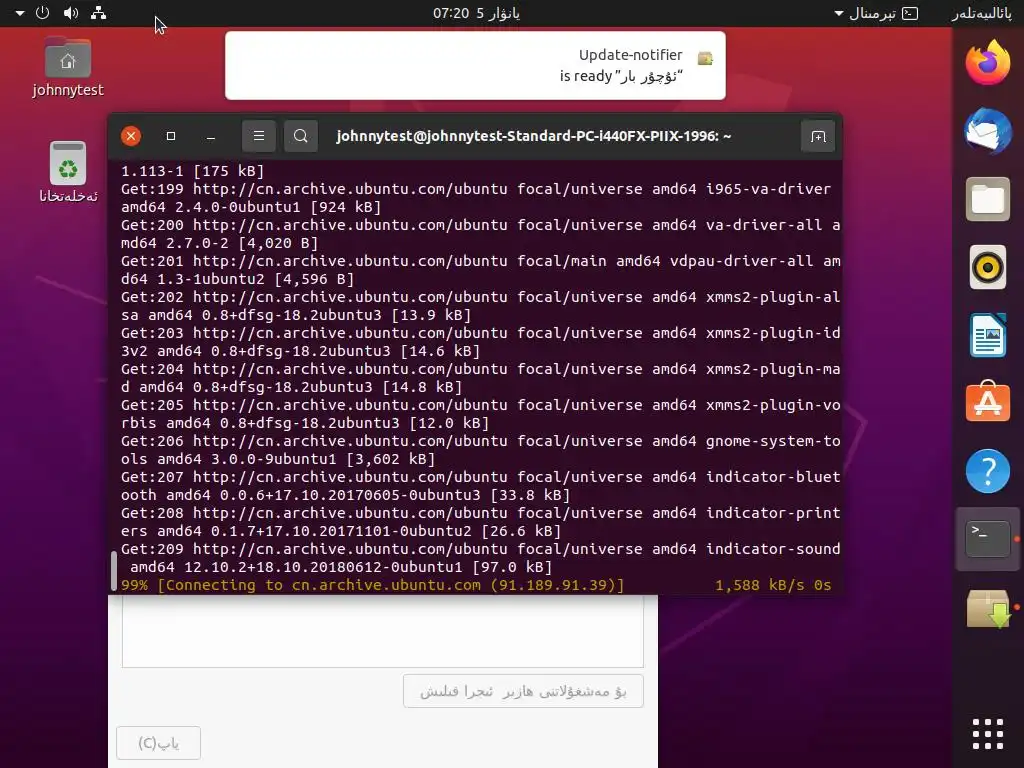Open the package installer dock icon
The width and height of the screenshot is (1024, 768).
987,608
